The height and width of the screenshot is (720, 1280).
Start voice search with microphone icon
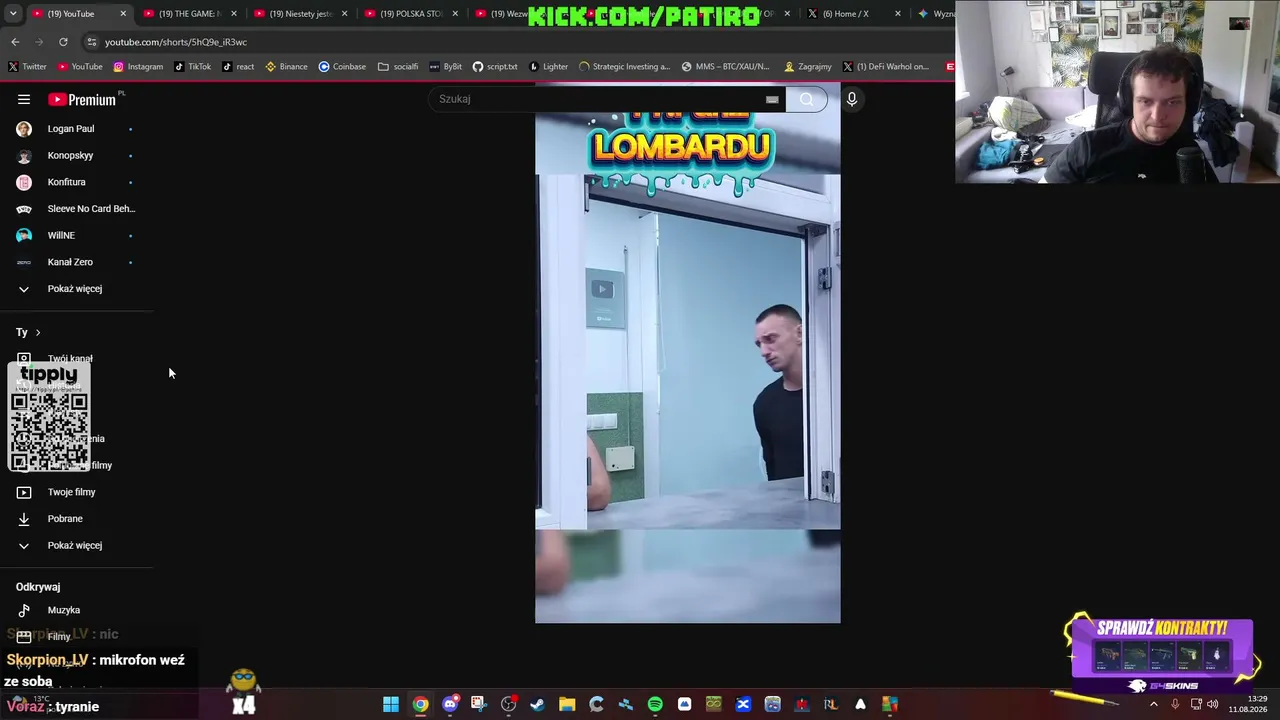point(852,99)
